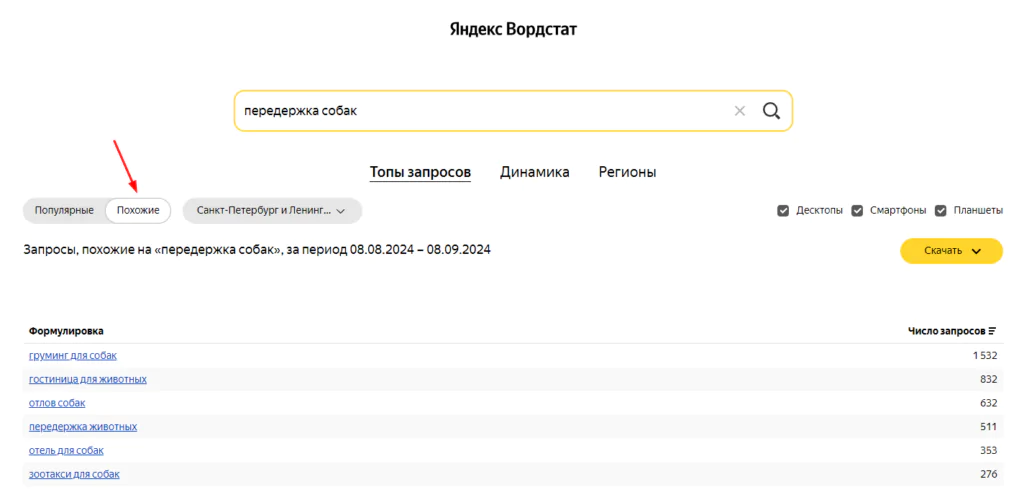The width and height of the screenshot is (1024, 492).
Task: Open the Санкт-Петербург region dropdown
Action: (x=272, y=211)
